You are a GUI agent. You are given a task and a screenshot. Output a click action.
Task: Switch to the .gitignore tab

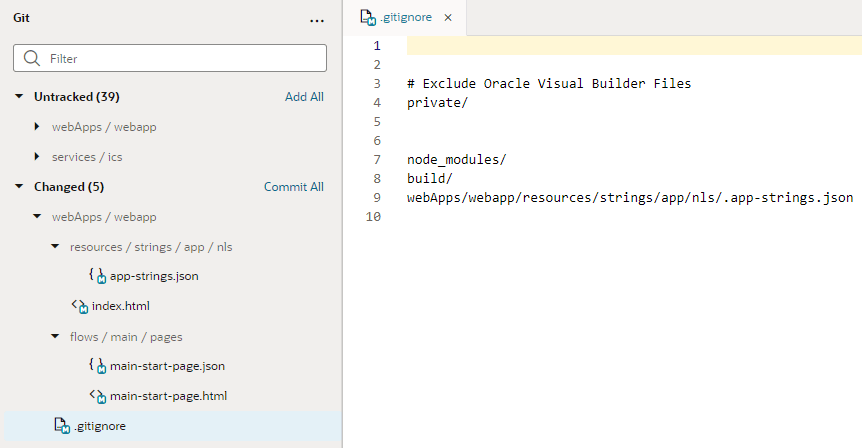(x=405, y=18)
